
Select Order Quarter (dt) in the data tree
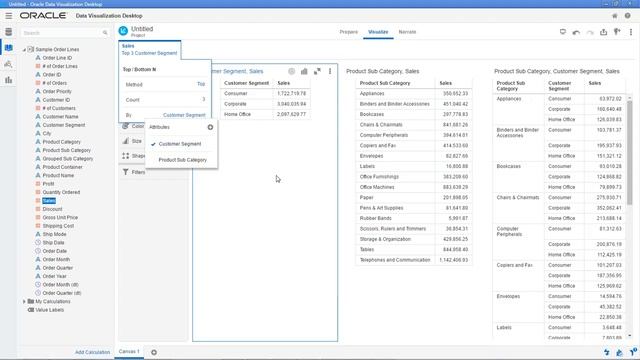[62, 293]
